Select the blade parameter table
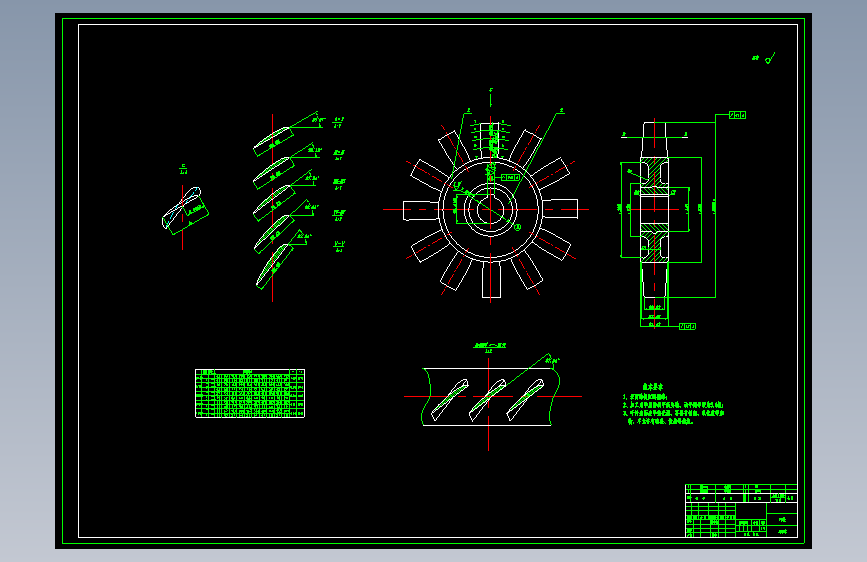The image size is (867, 562). [x=250, y=393]
